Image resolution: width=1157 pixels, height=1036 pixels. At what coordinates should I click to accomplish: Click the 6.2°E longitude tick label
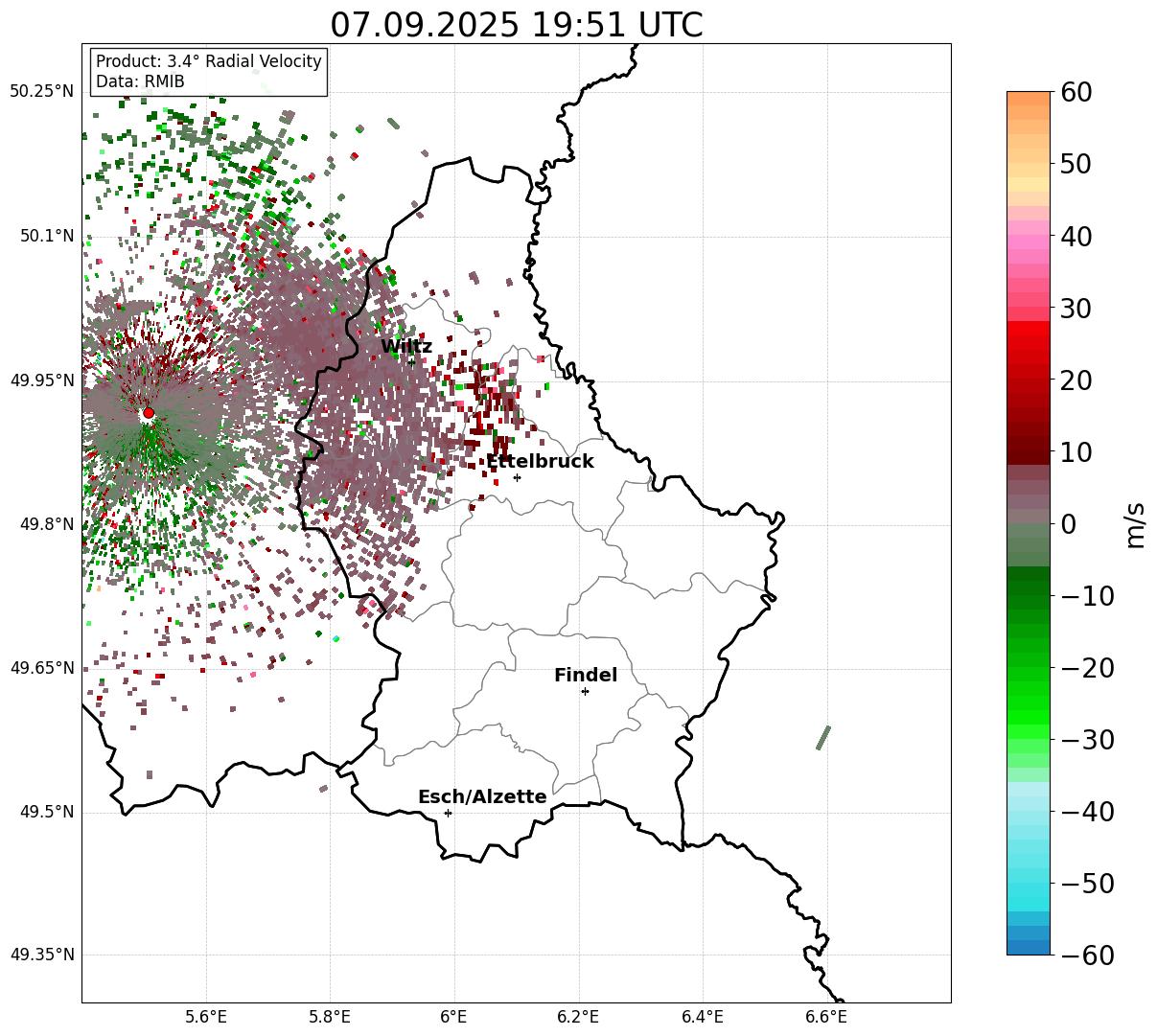pyautogui.click(x=578, y=1016)
